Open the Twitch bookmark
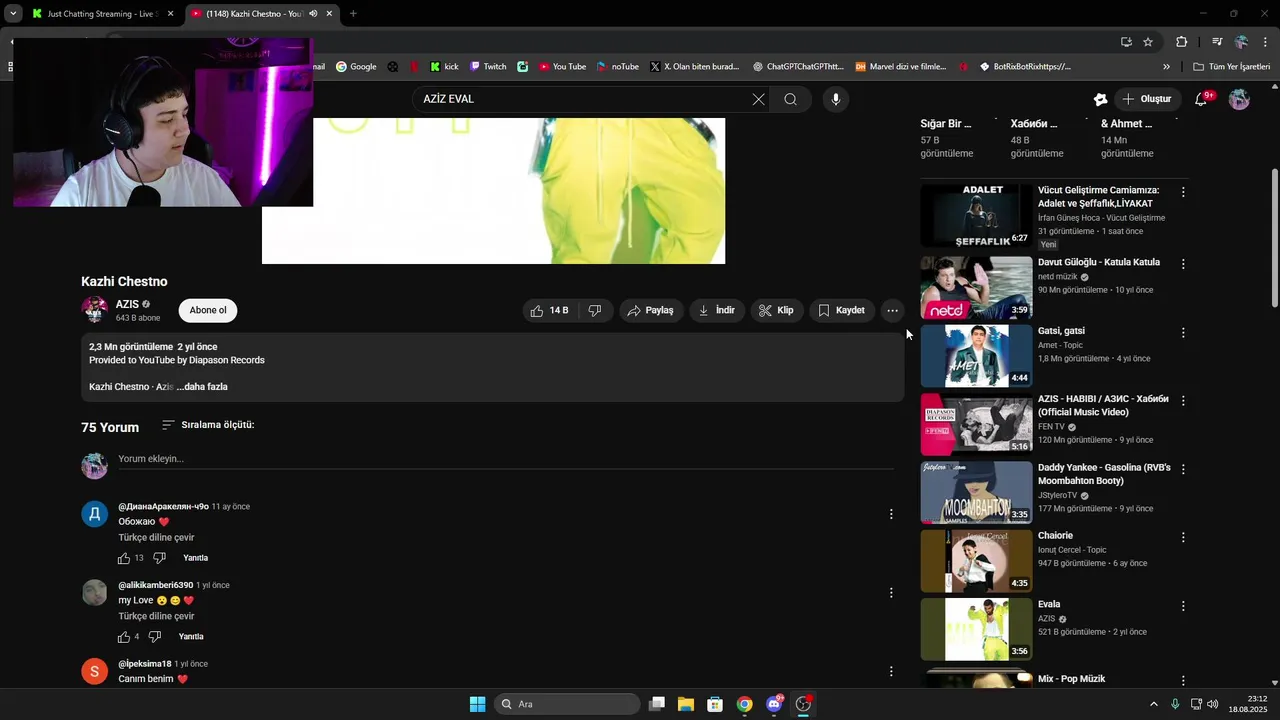Screen dimensions: 1280x720 pos(488,67)
